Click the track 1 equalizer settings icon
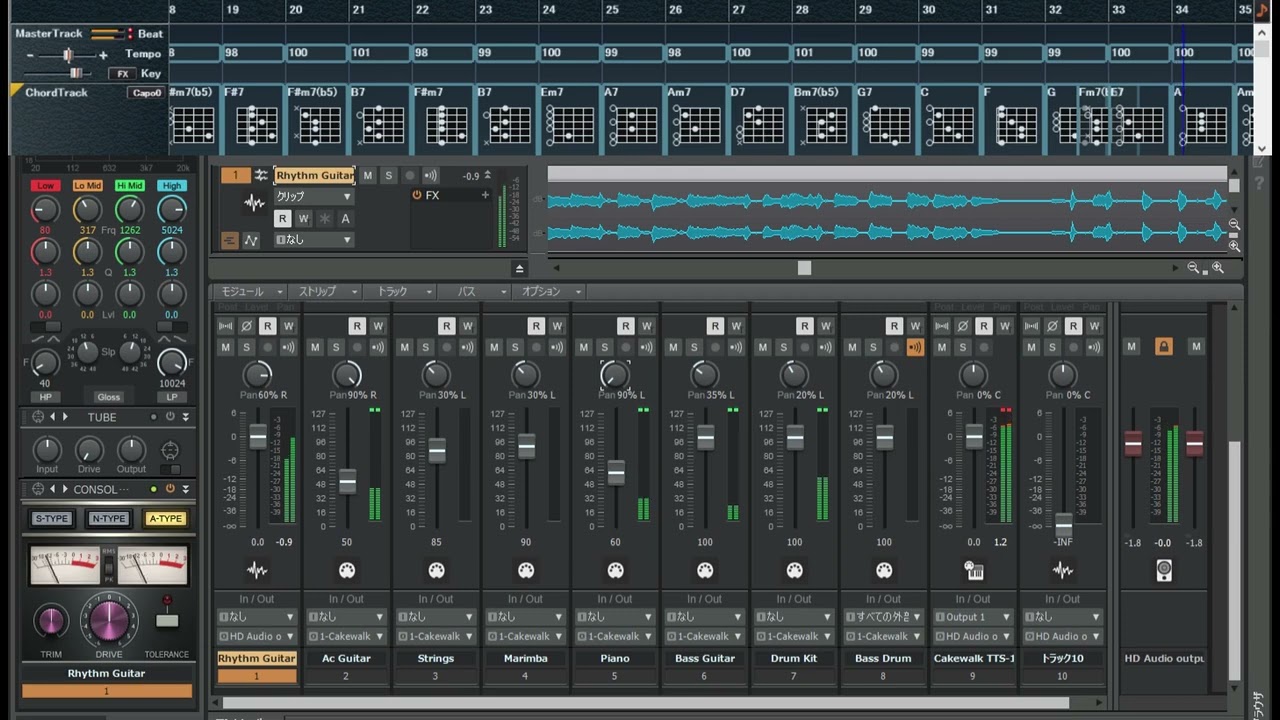Viewport: 1280px width, 720px height. click(x=261, y=176)
